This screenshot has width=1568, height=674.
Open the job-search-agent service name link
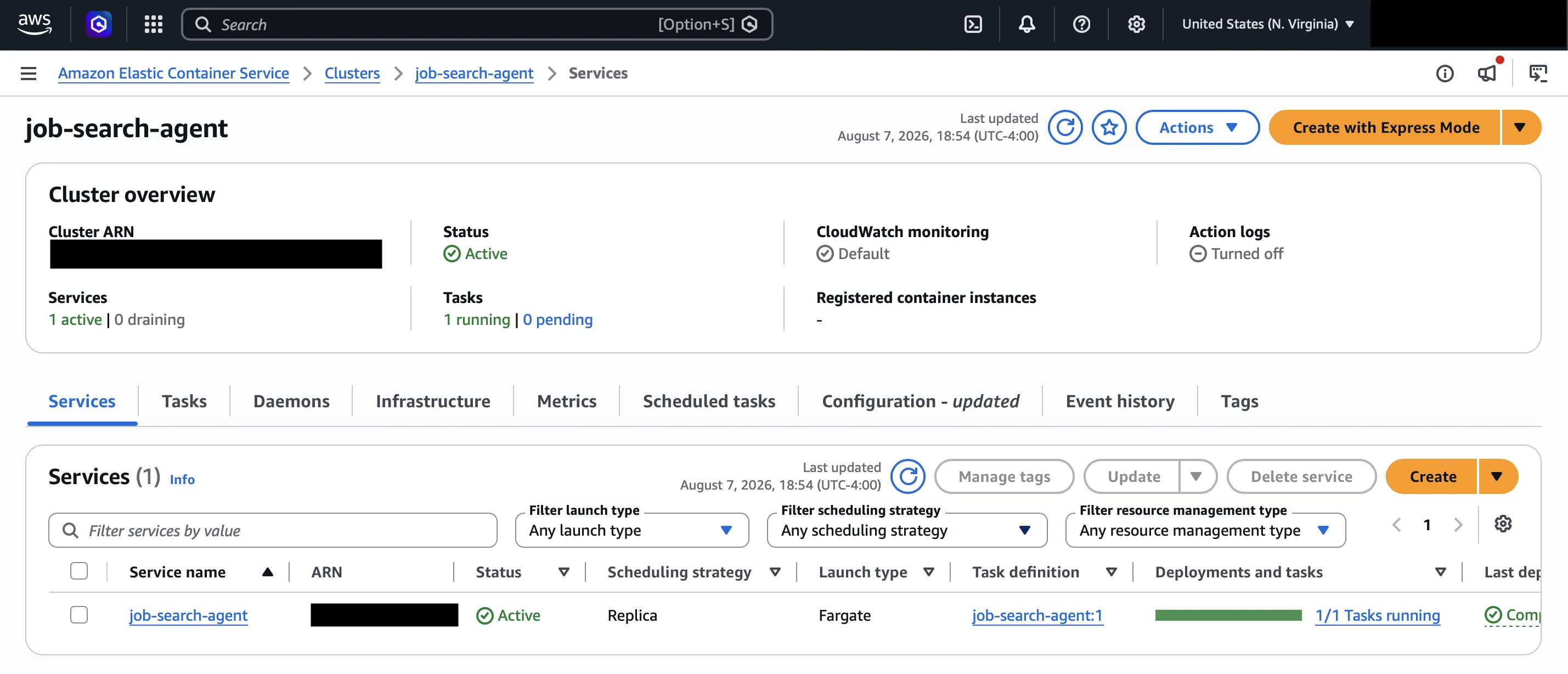(x=188, y=616)
